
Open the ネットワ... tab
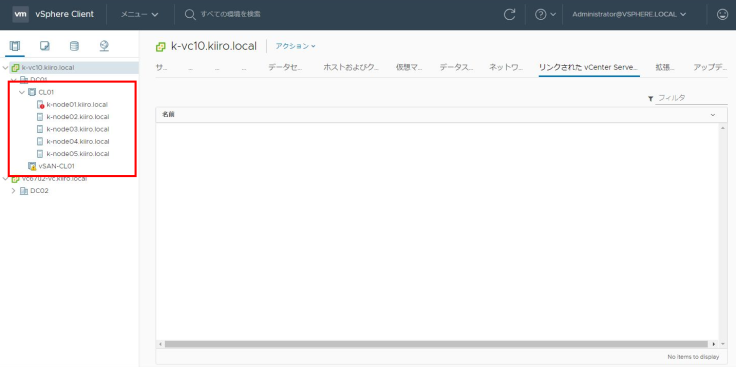pos(506,68)
